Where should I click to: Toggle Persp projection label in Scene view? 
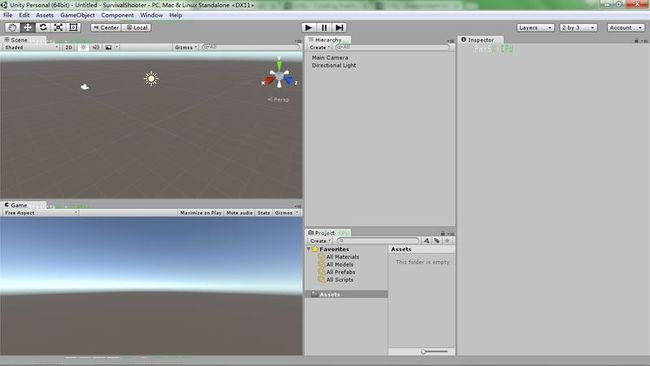(x=279, y=99)
